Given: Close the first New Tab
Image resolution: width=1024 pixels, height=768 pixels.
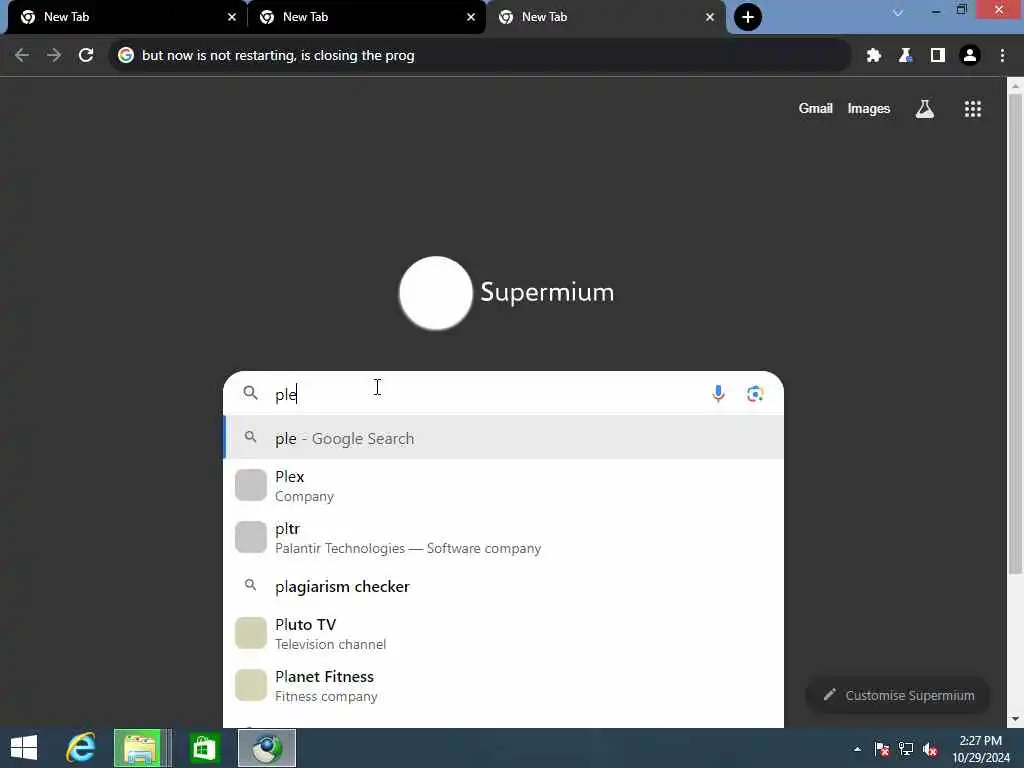Looking at the screenshot, I should (232, 17).
